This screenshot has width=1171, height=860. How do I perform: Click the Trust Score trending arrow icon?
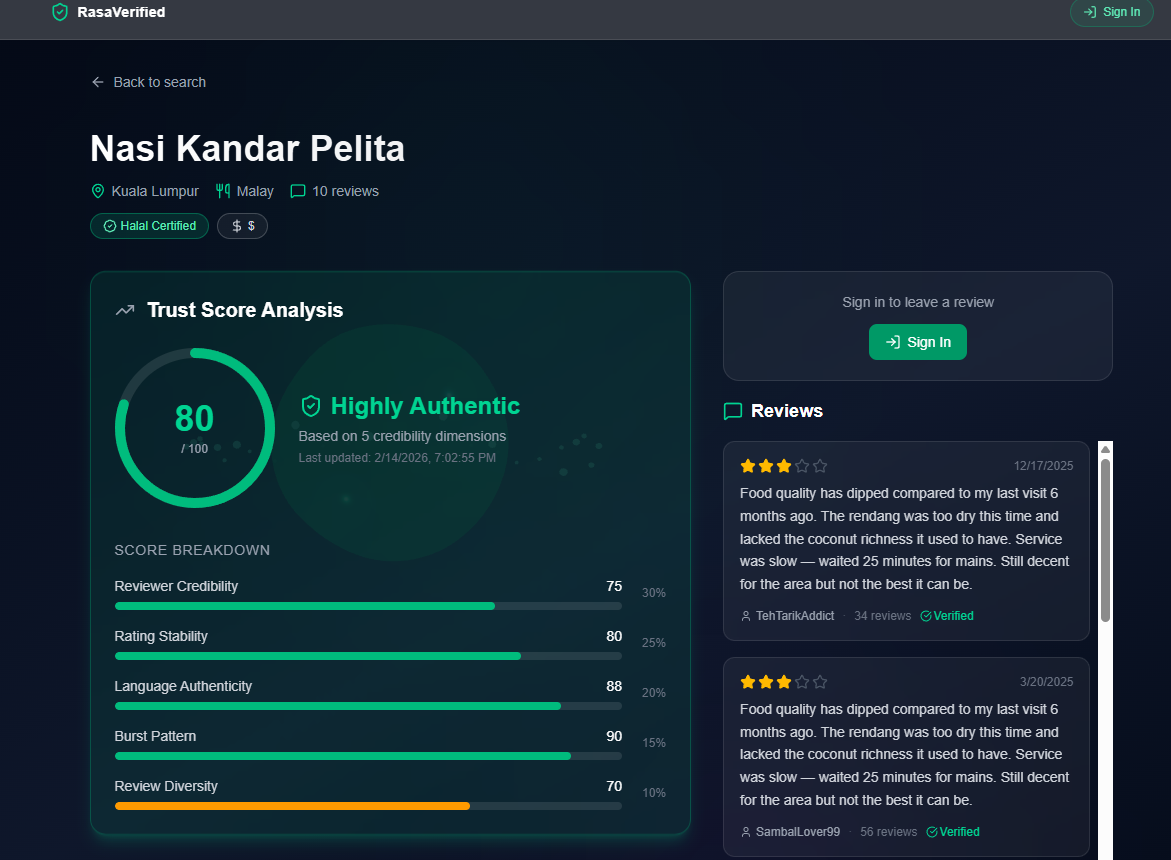coord(125,310)
